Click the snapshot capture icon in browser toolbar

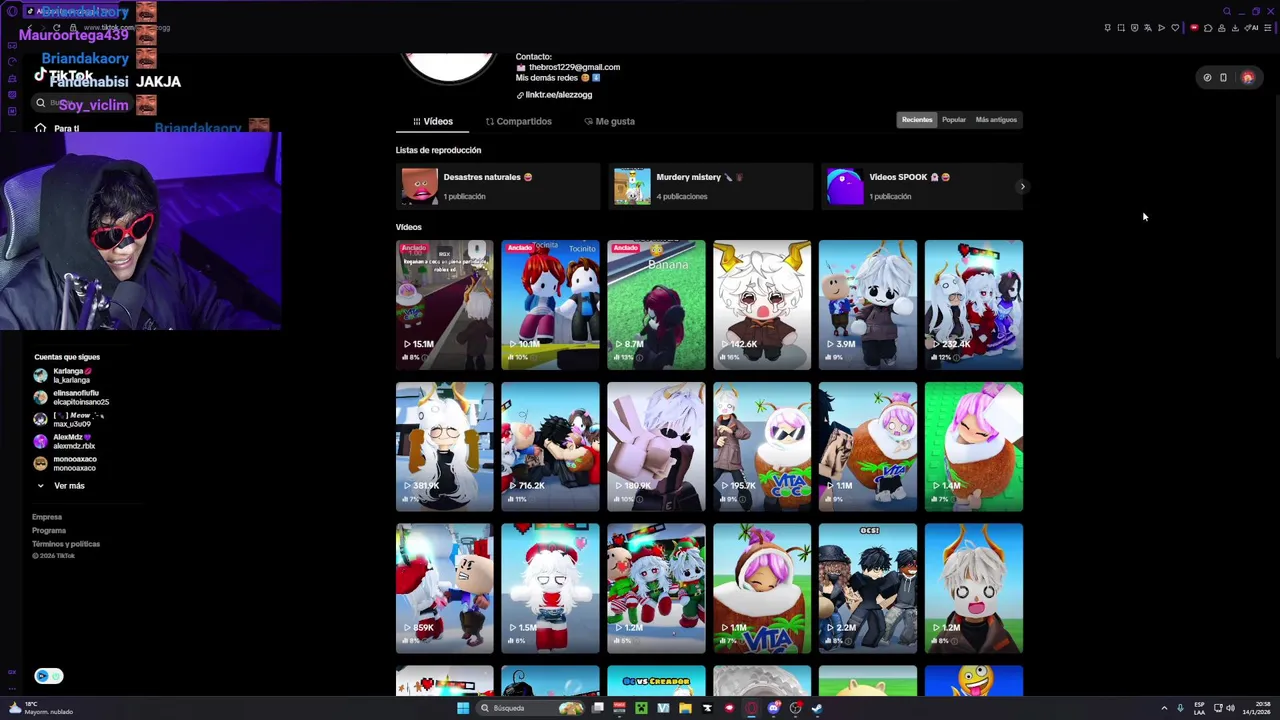point(1121,28)
